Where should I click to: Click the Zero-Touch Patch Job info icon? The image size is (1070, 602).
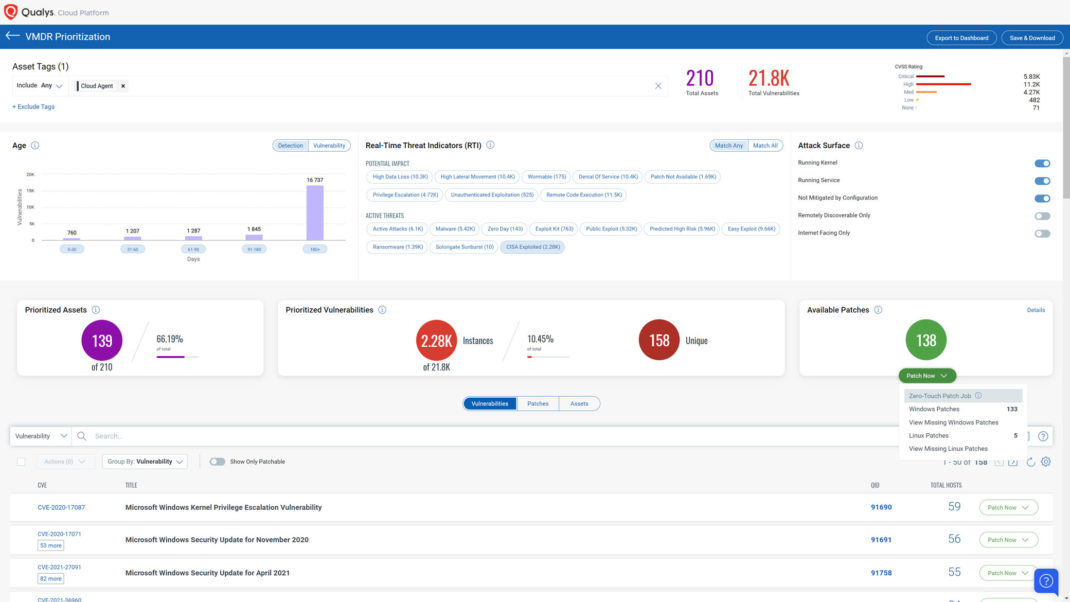click(x=978, y=396)
